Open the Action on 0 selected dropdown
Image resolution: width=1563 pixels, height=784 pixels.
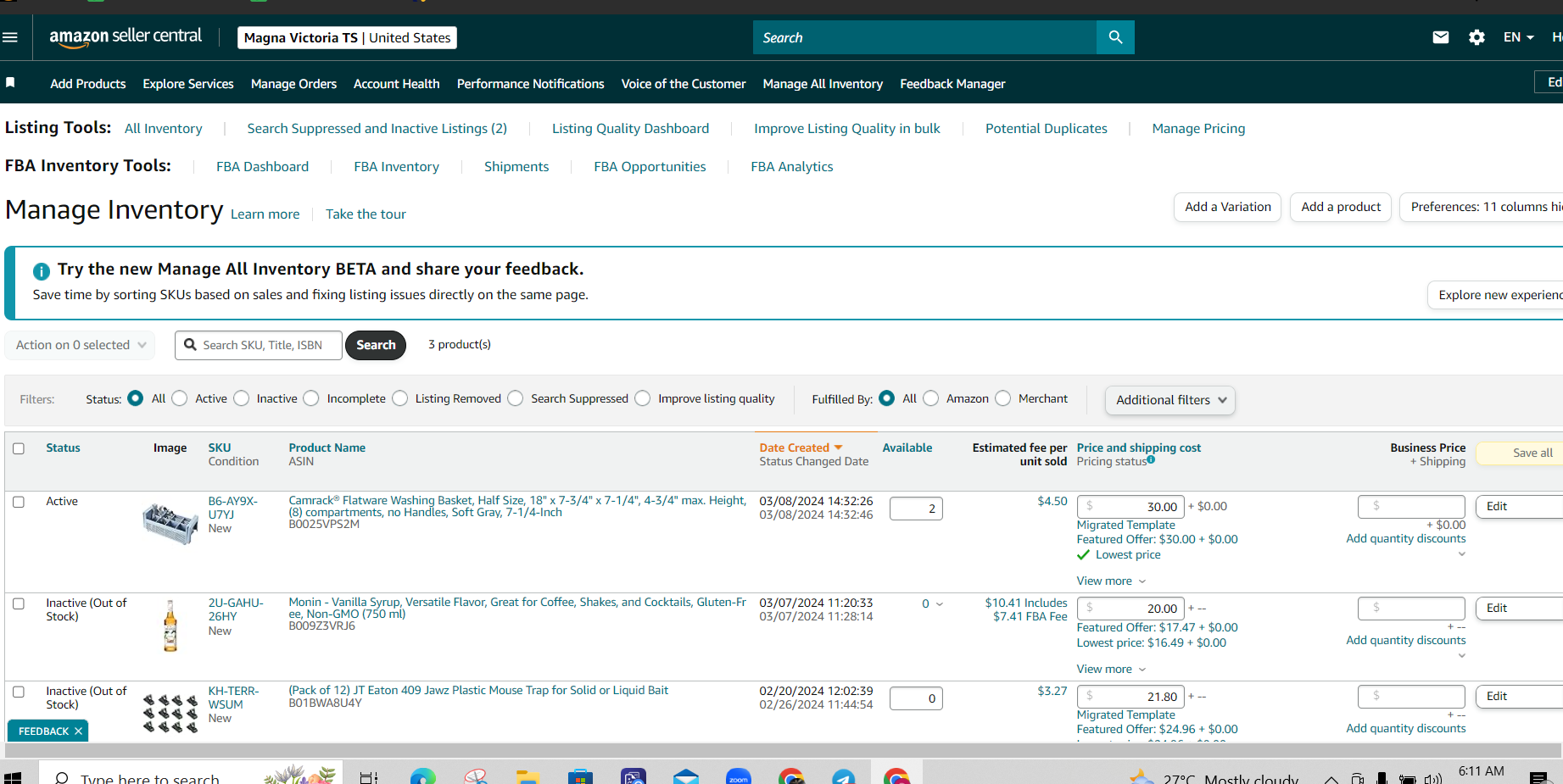point(81,345)
